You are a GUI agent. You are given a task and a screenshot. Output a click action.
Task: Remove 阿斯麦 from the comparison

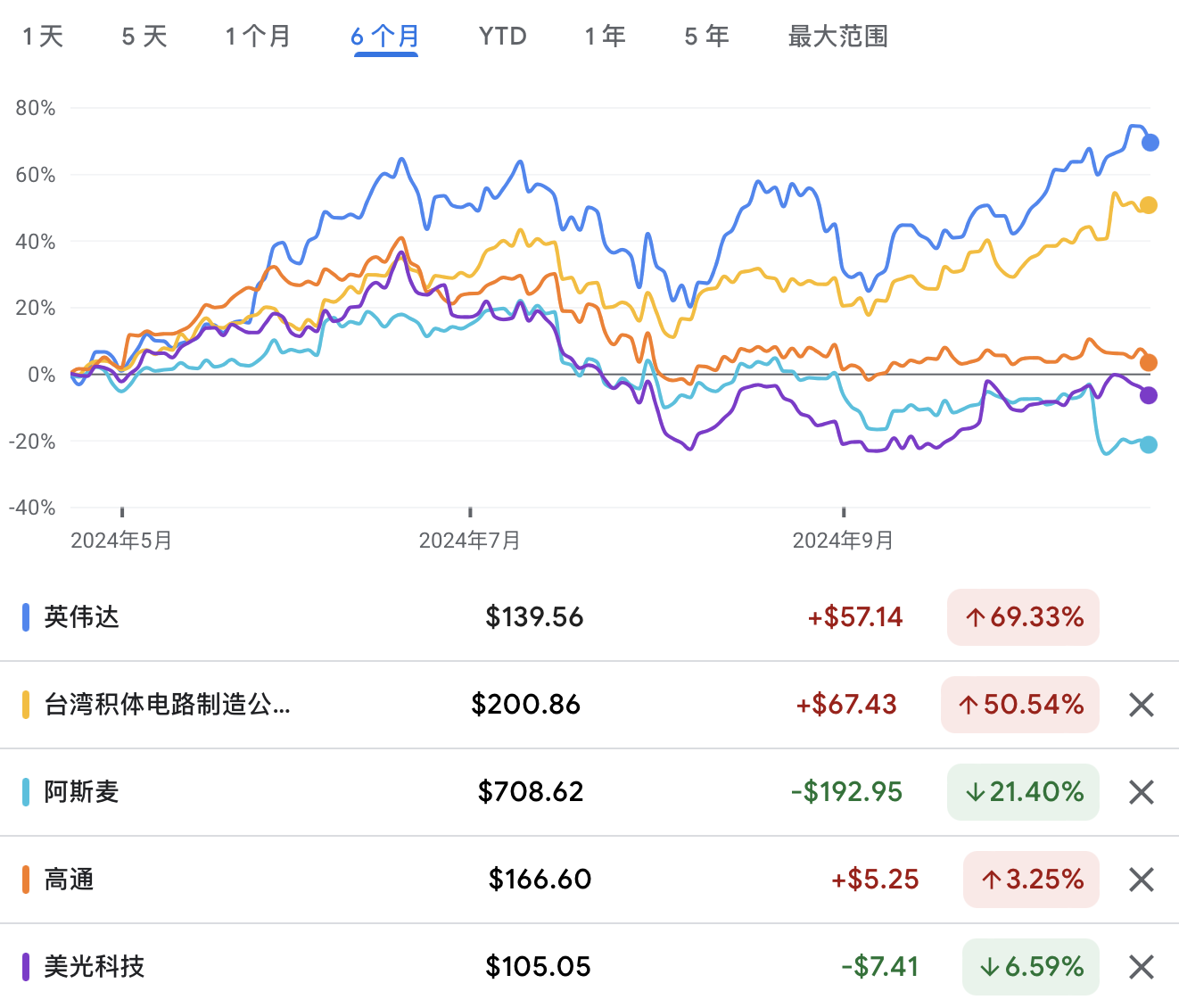coord(1142,792)
